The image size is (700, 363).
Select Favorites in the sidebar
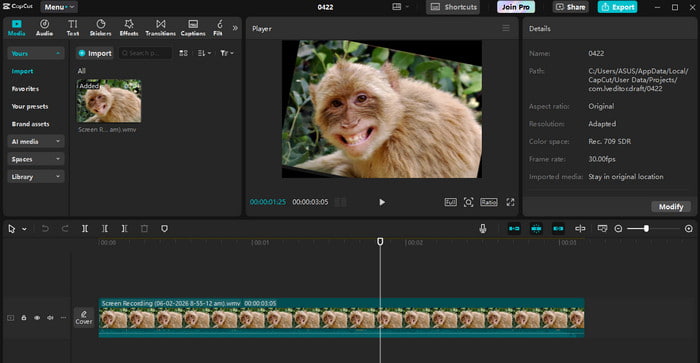(25, 89)
